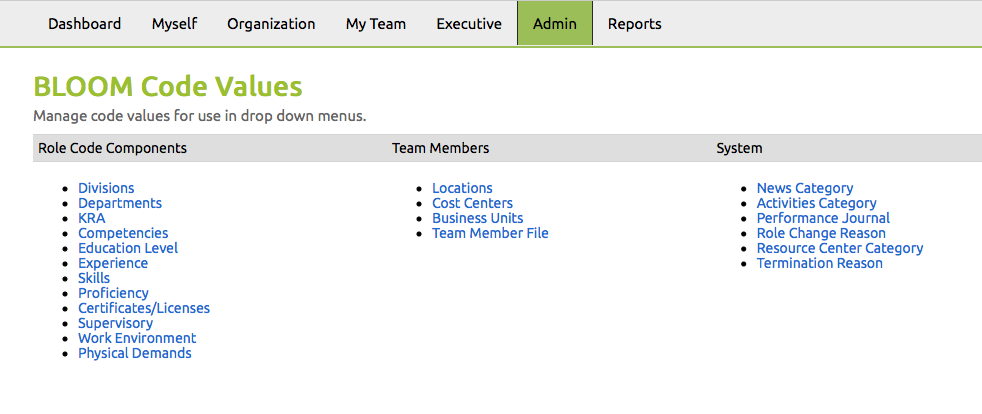The width and height of the screenshot is (982, 414).
Task: Switch to the Myself tab
Action: [x=174, y=24]
